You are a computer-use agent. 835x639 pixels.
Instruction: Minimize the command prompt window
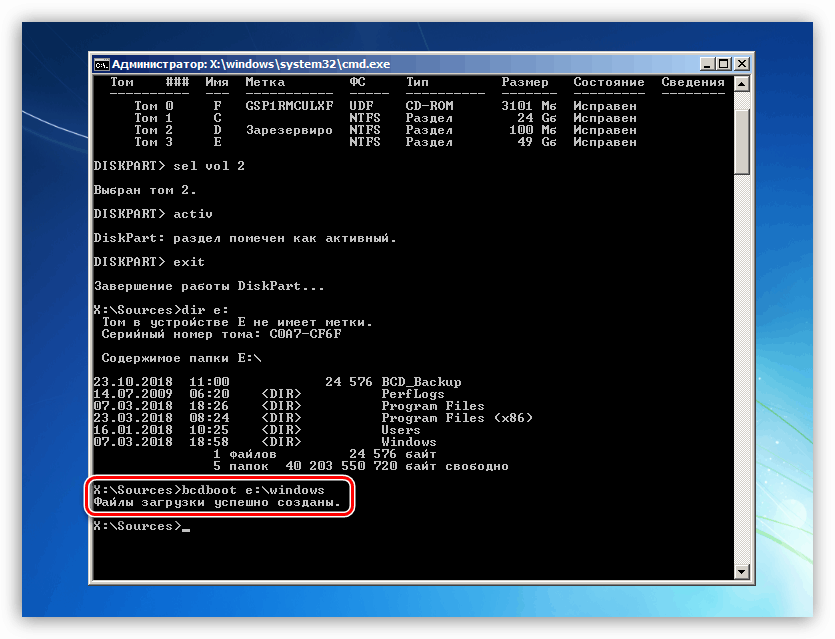pos(707,64)
